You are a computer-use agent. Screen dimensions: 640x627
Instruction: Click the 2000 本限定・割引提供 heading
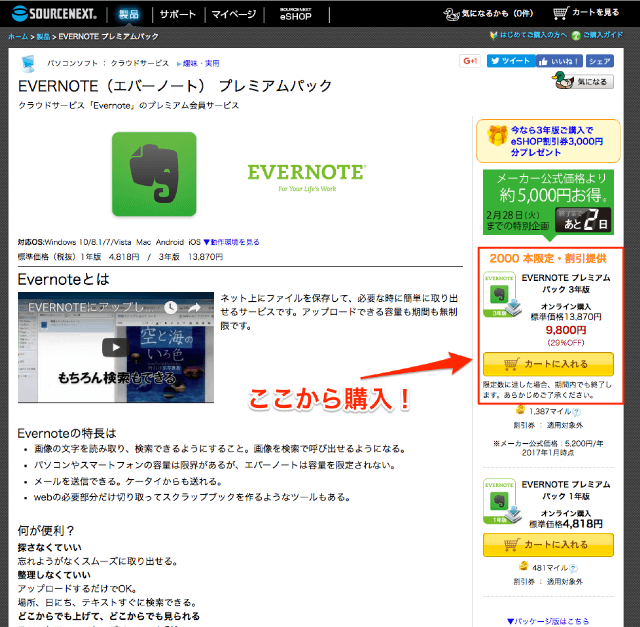coord(548,258)
